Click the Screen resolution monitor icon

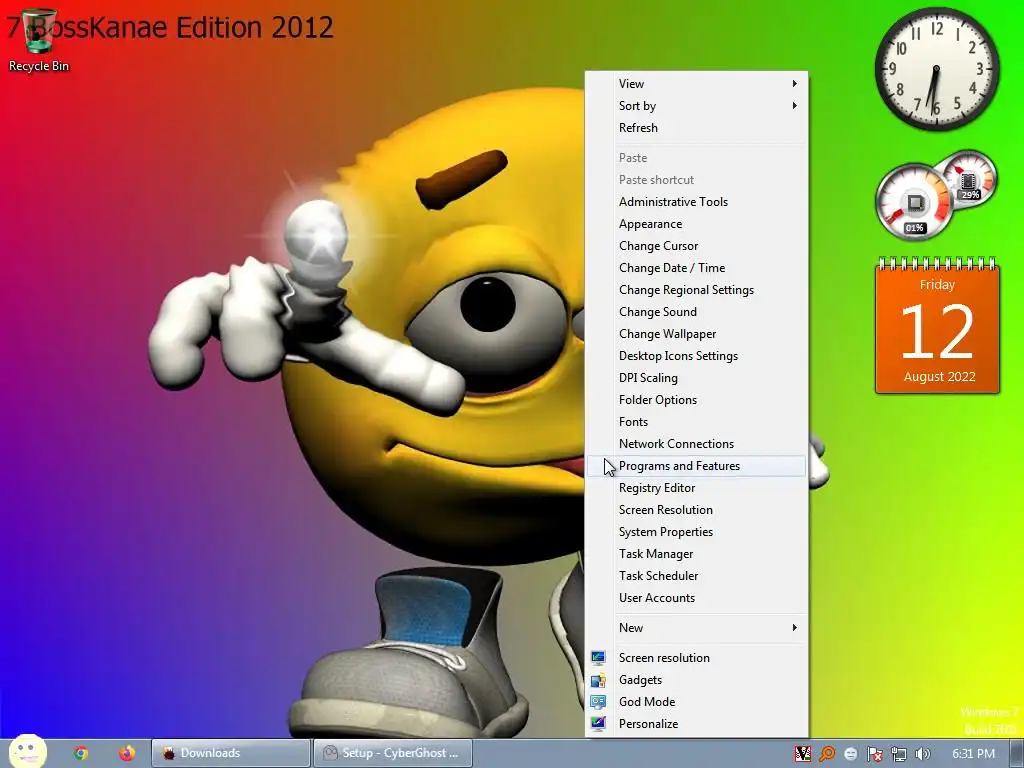tap(598, 658)
